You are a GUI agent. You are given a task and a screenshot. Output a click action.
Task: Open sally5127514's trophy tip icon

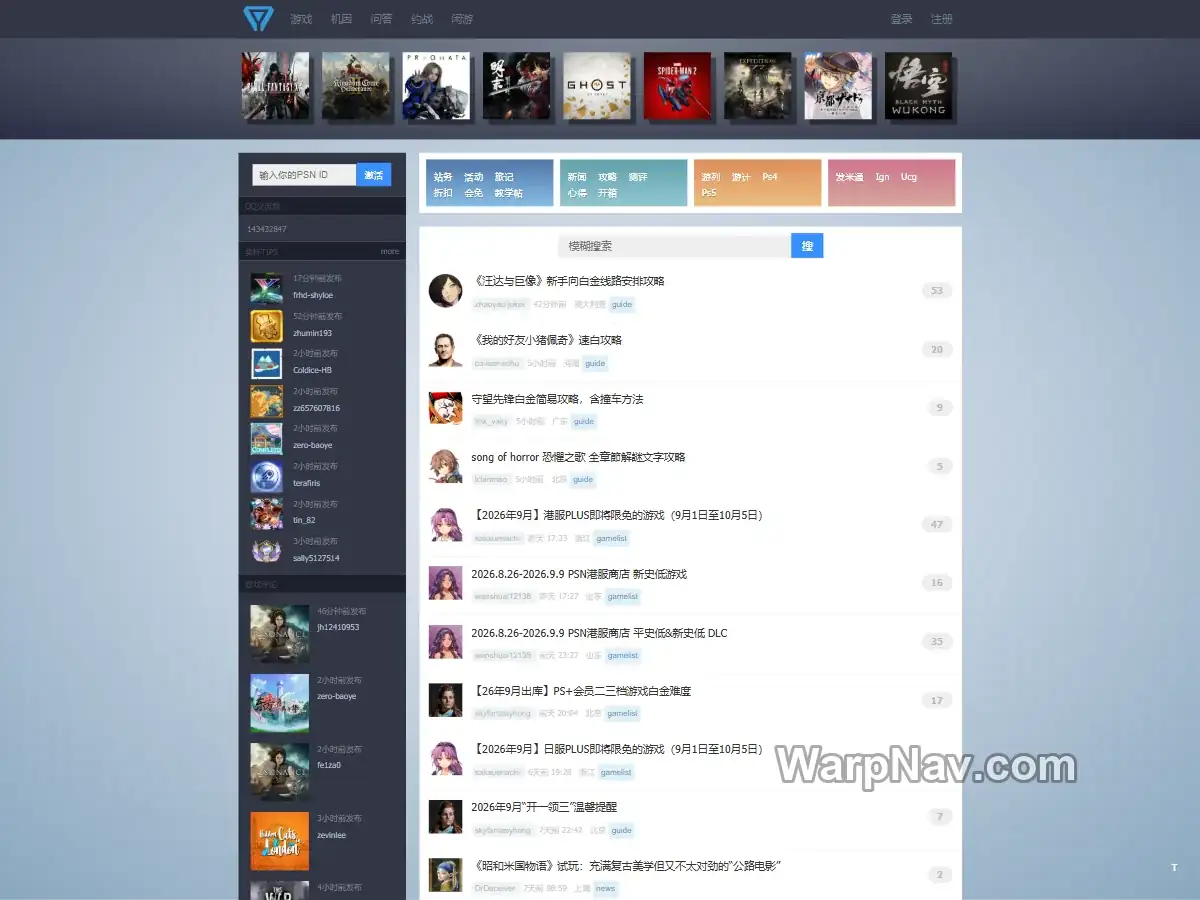[x=266, y=551]
